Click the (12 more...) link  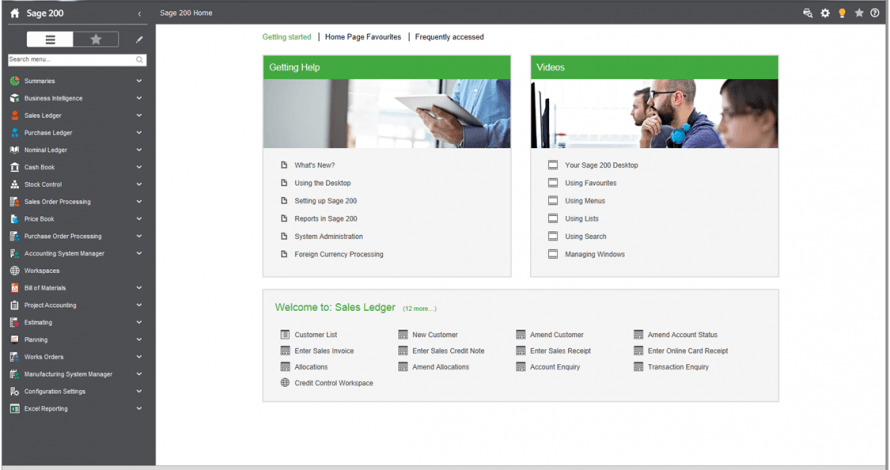coord(419,309)
